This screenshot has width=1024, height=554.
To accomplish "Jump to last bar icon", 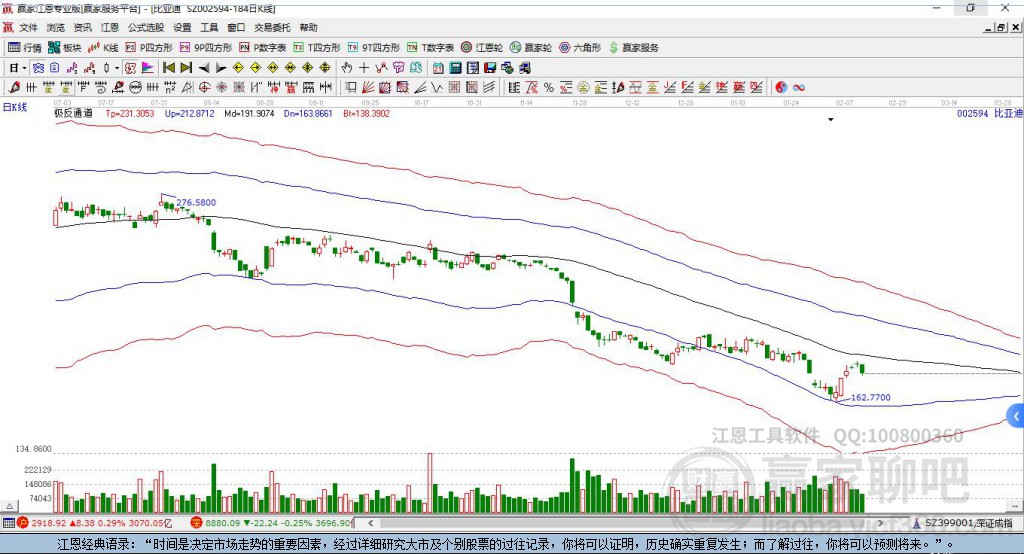I will tap(186, 68).
